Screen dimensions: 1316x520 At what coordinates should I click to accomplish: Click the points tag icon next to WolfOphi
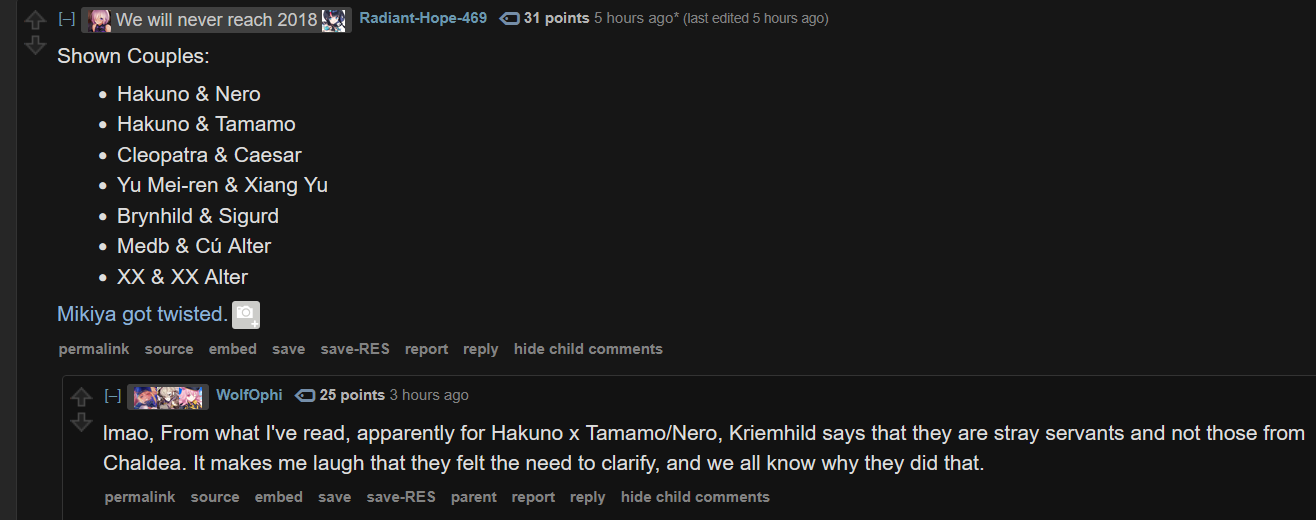[x=305, y=396]
